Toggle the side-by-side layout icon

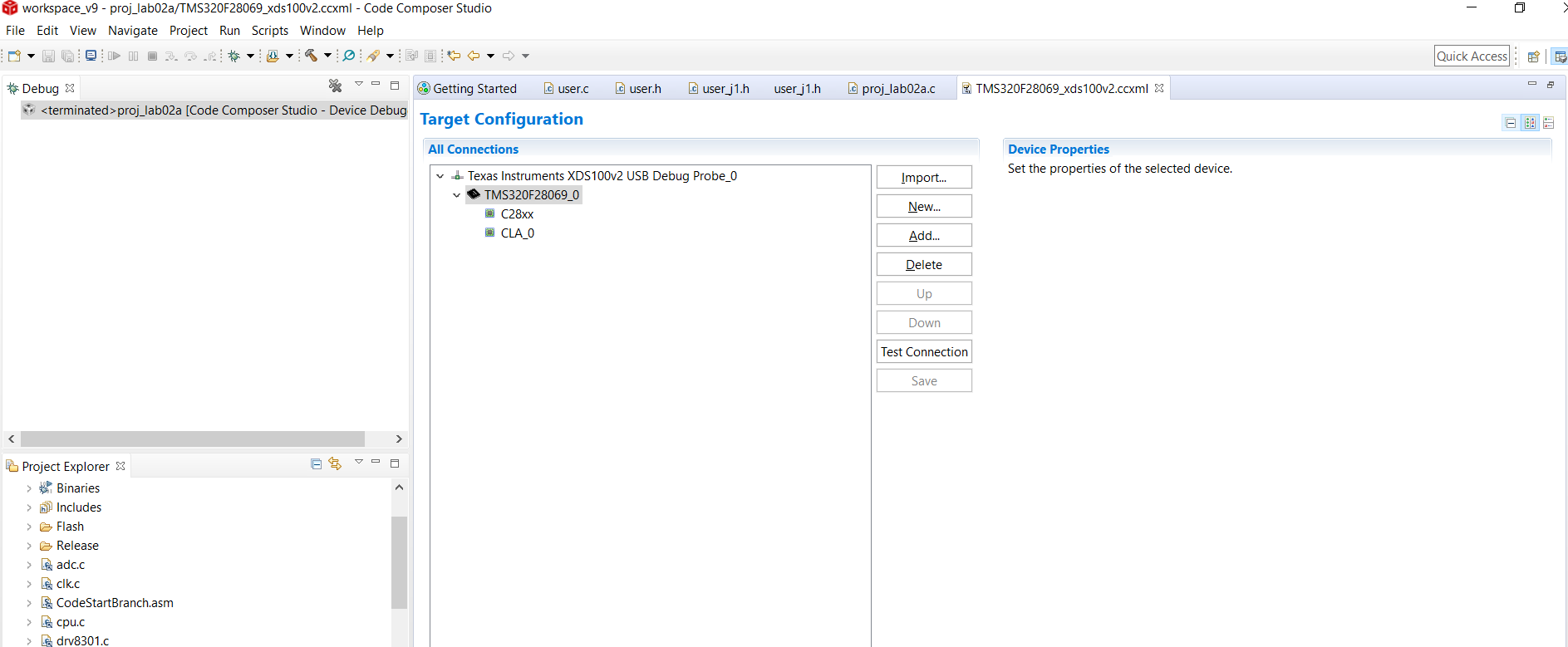(x=1530, y=123)
